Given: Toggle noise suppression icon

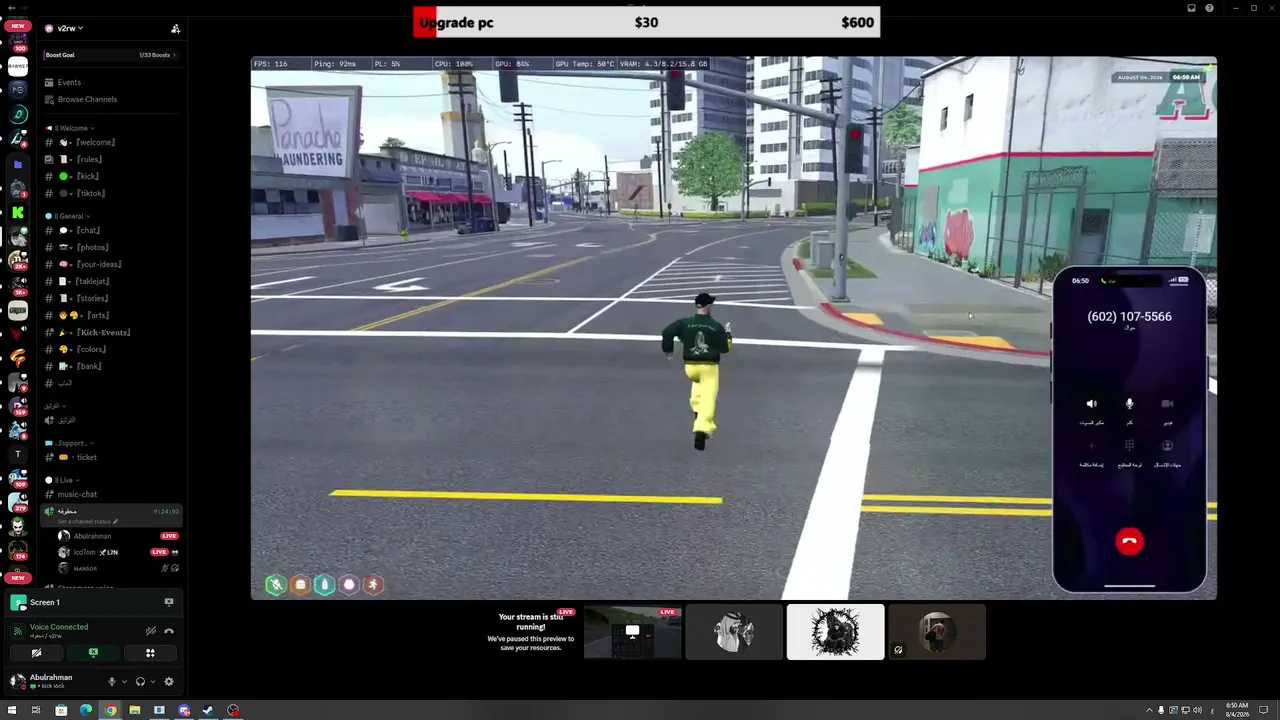Looking at the screenshot, I should (151, 631).
